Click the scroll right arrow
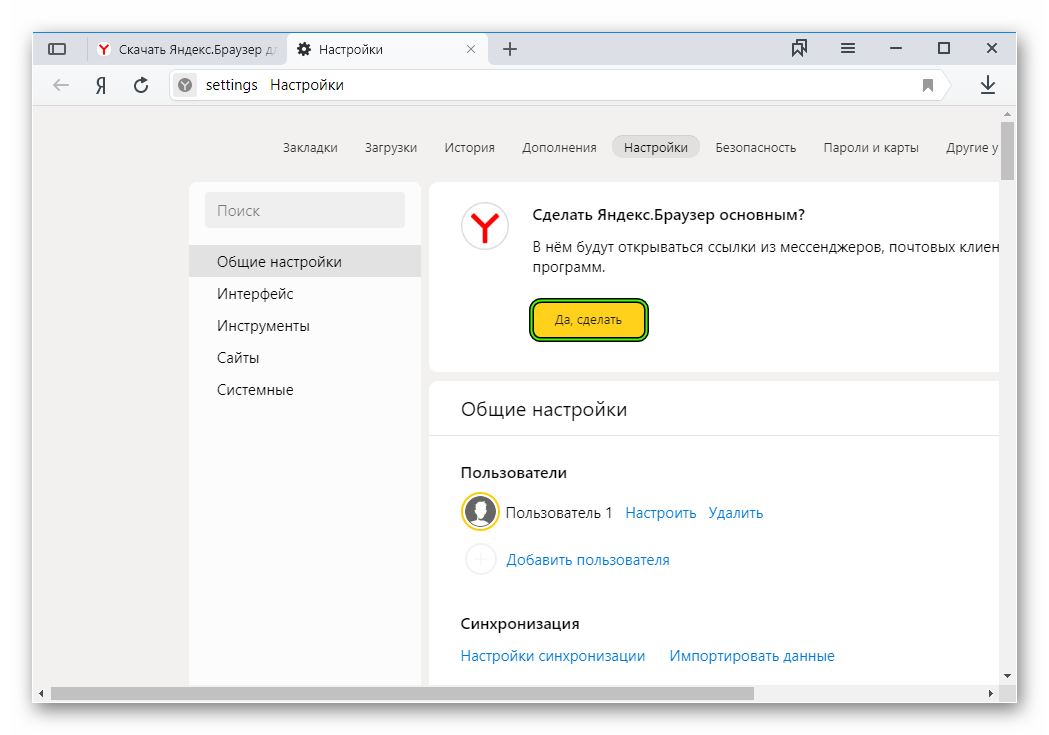The width and height of the screenshot is (1049, 735). coord(991,694)
